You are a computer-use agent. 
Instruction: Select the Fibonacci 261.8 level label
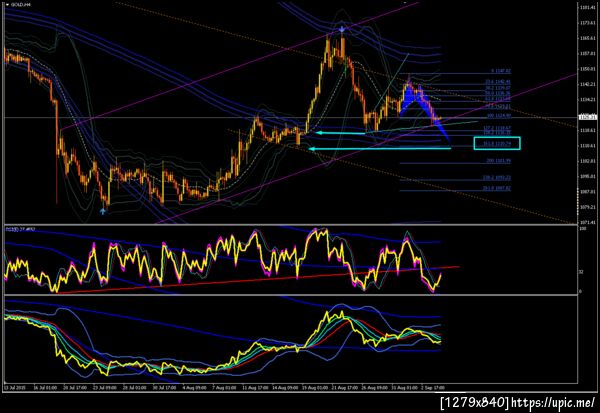coord(497,188)
